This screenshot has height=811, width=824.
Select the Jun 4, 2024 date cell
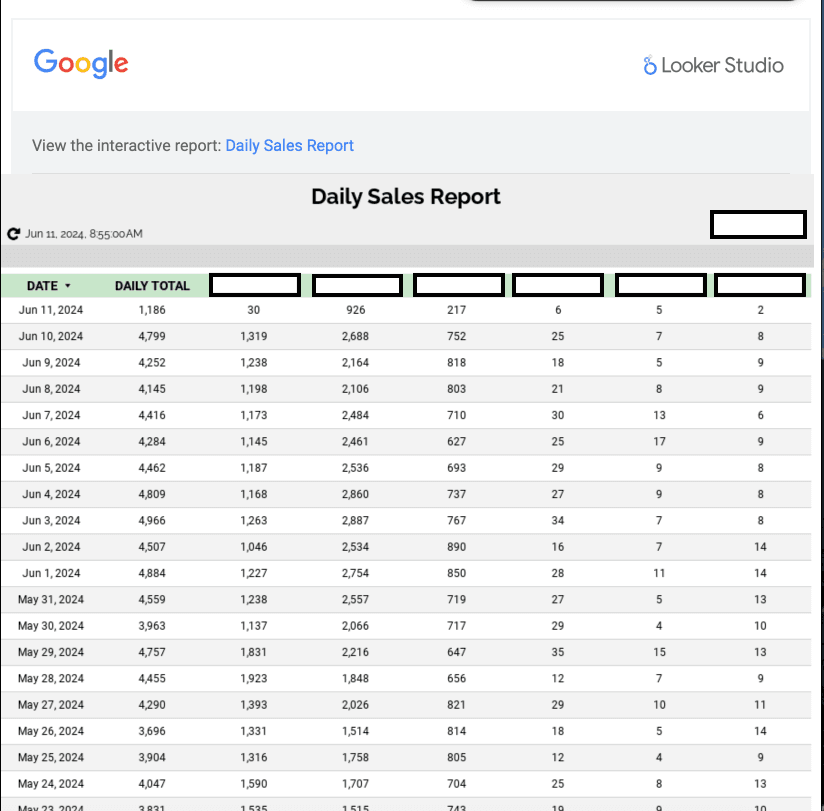tap(51, 494)
